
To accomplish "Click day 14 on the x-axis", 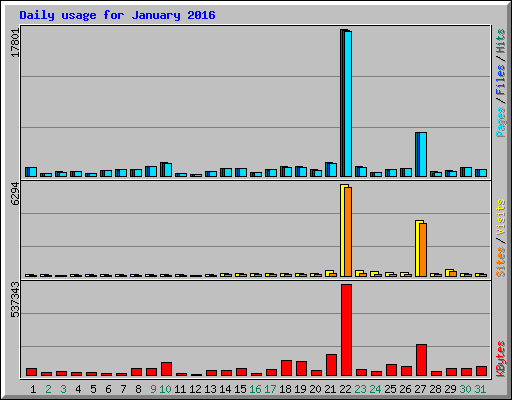I will coord(225,389).
